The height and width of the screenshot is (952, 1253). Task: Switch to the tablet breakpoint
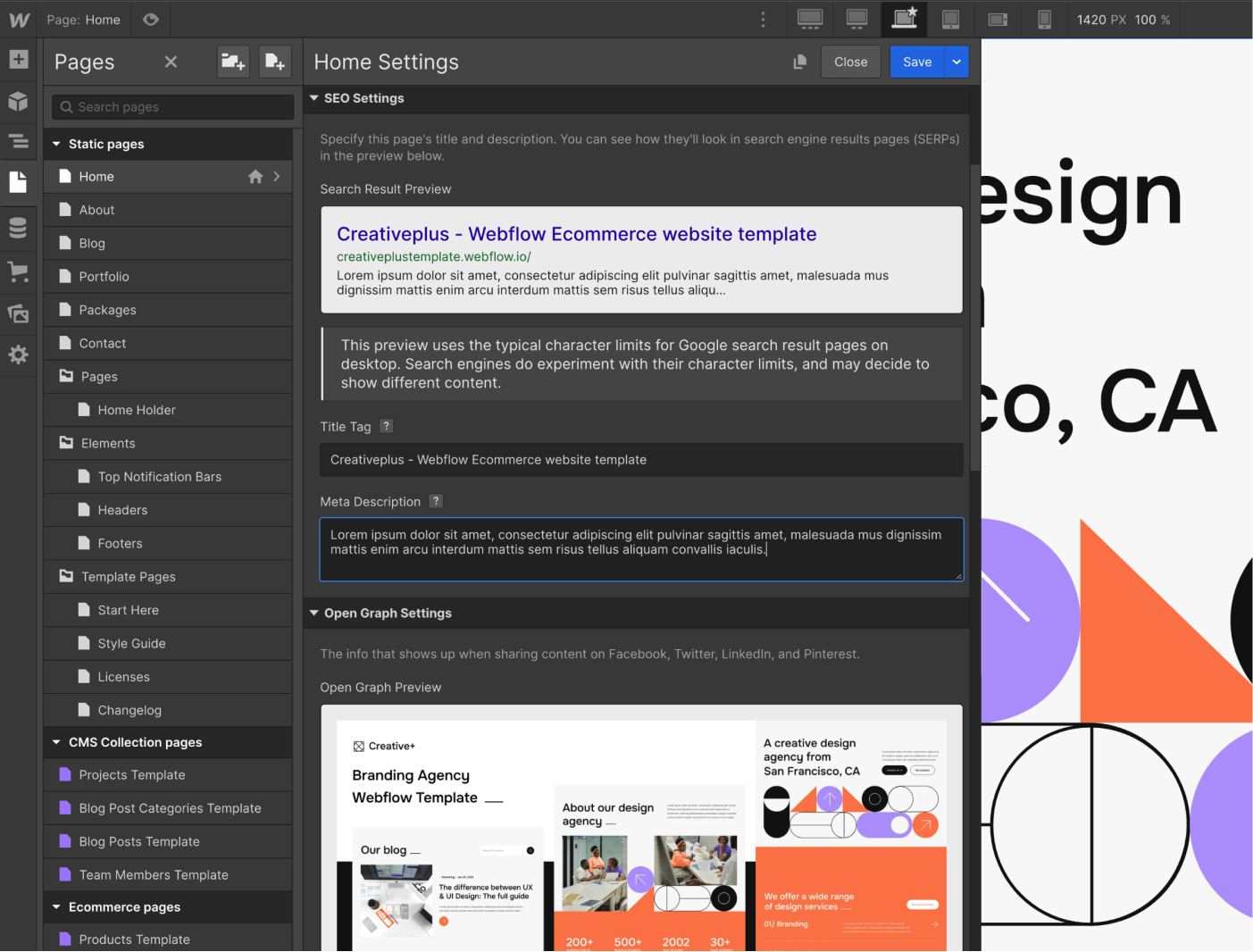point(951,19)
